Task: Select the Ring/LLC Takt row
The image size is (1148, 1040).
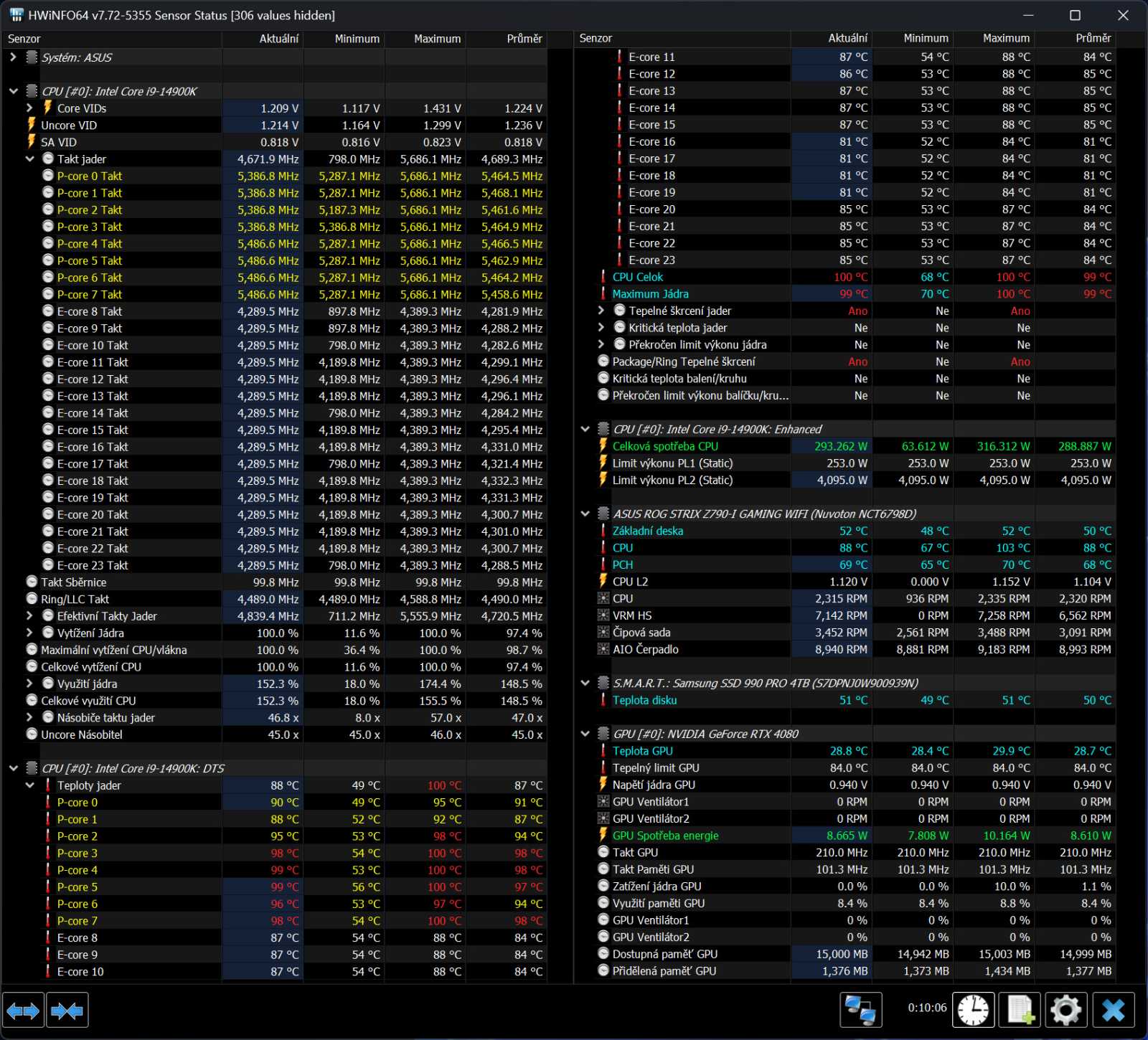Action: [276, 599]
